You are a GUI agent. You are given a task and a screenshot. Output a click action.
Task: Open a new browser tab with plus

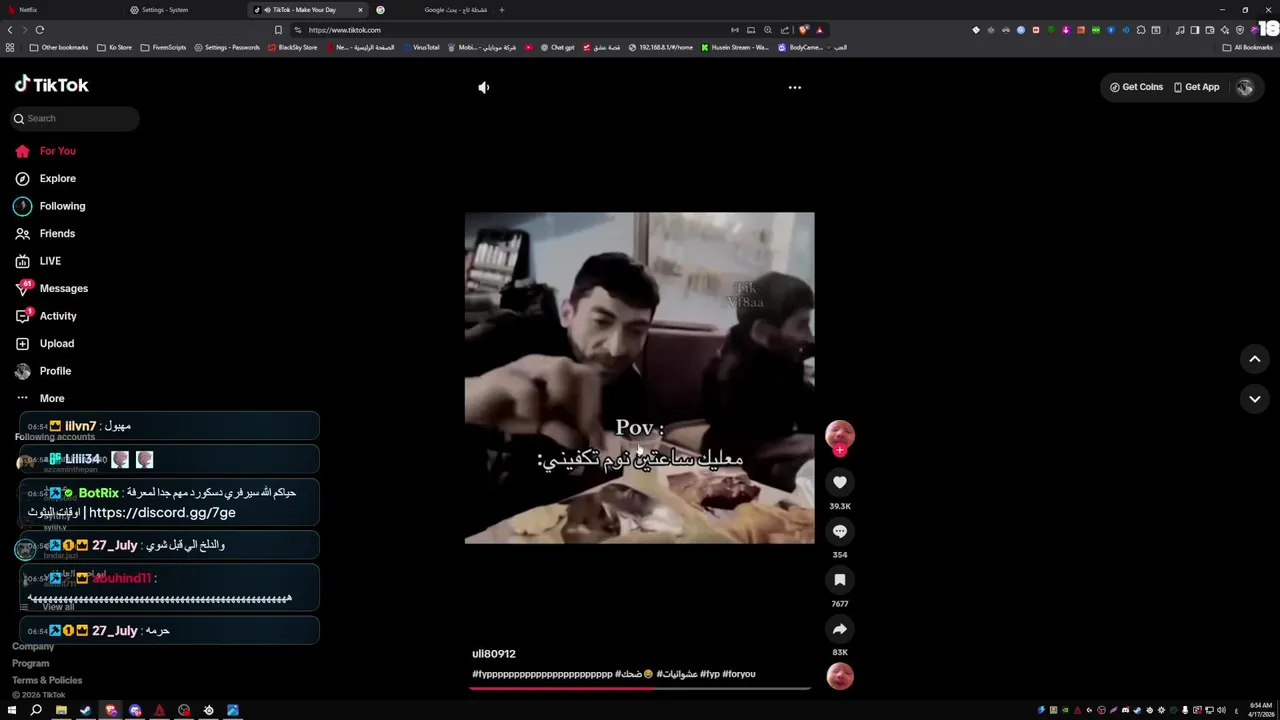[502, 10]
